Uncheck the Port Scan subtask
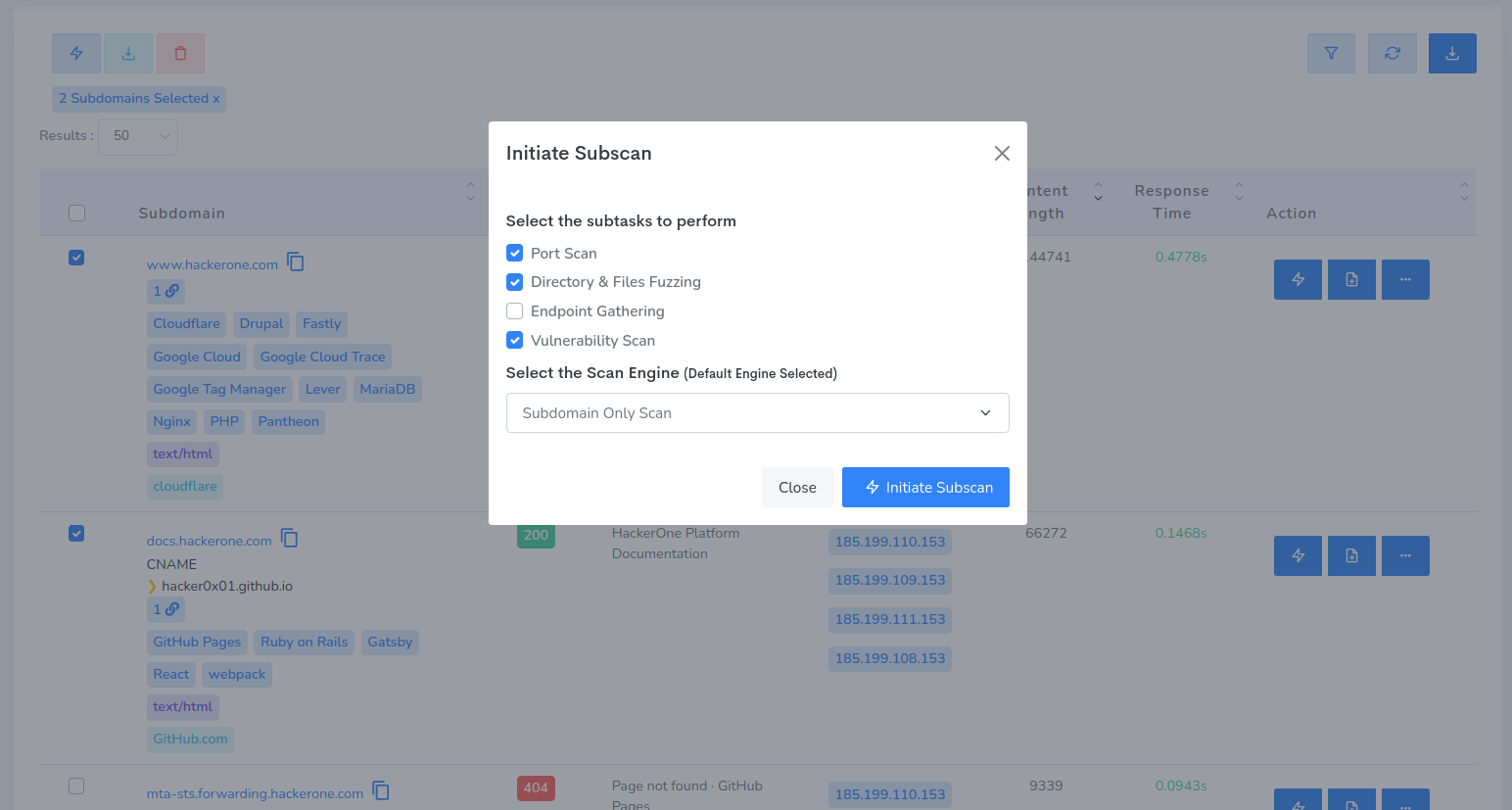Viewport: 1512px width, 810px height. pos(515,254)
